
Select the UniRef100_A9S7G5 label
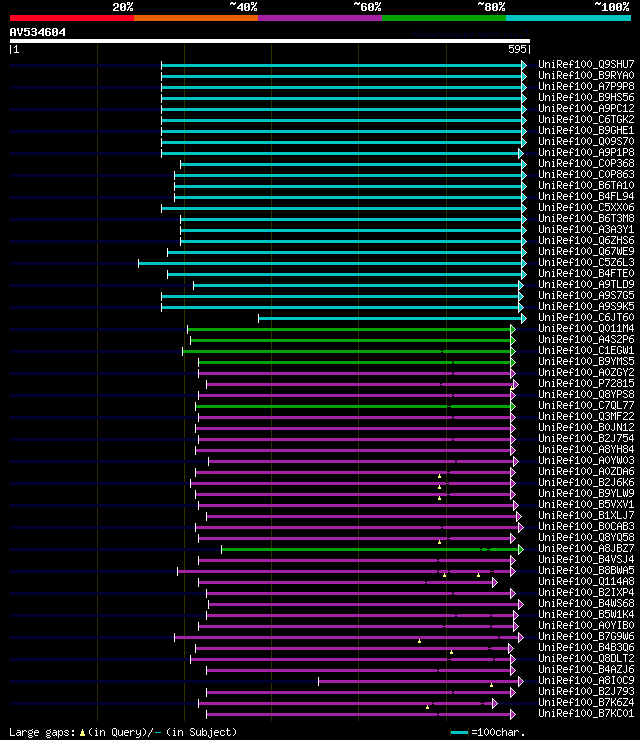point(586,295)
